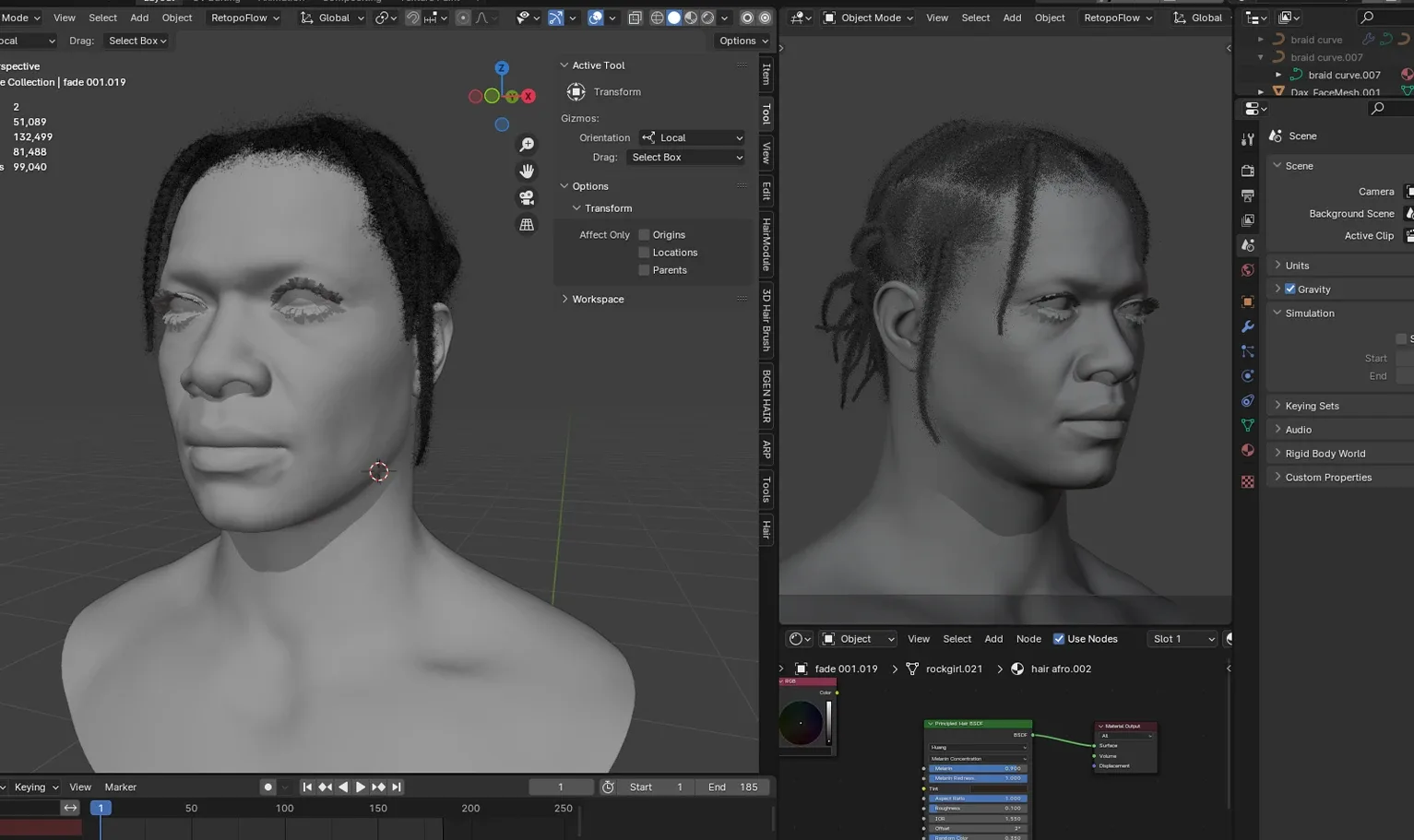Click the current frame marker on the timeline
Image resolution: width=1414 pixels, height=840 pixels.
click(101, 808)
